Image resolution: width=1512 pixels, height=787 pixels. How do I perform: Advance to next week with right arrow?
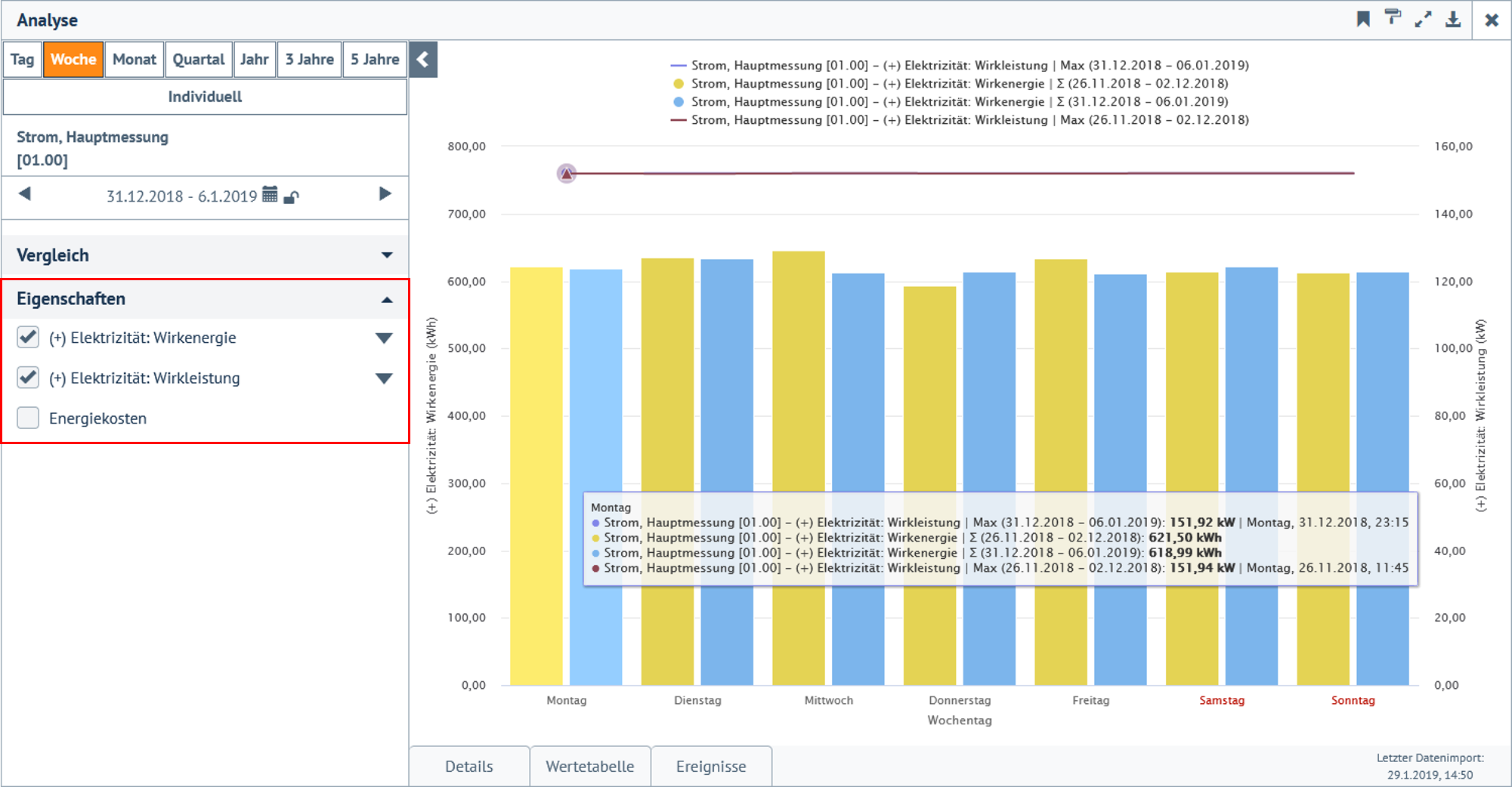[385, 194]
